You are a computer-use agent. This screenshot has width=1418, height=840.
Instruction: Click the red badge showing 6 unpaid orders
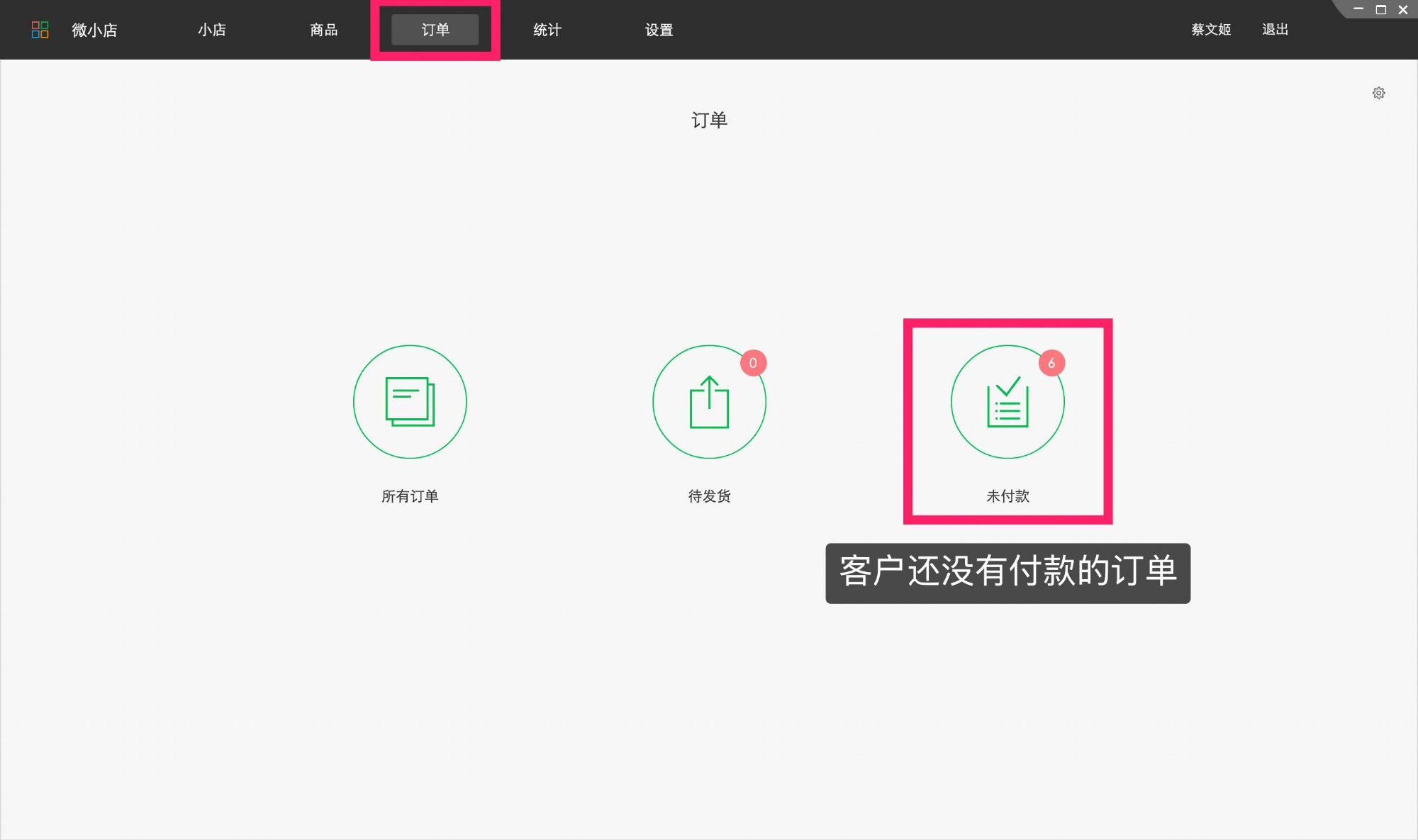tap(1051, 362)
